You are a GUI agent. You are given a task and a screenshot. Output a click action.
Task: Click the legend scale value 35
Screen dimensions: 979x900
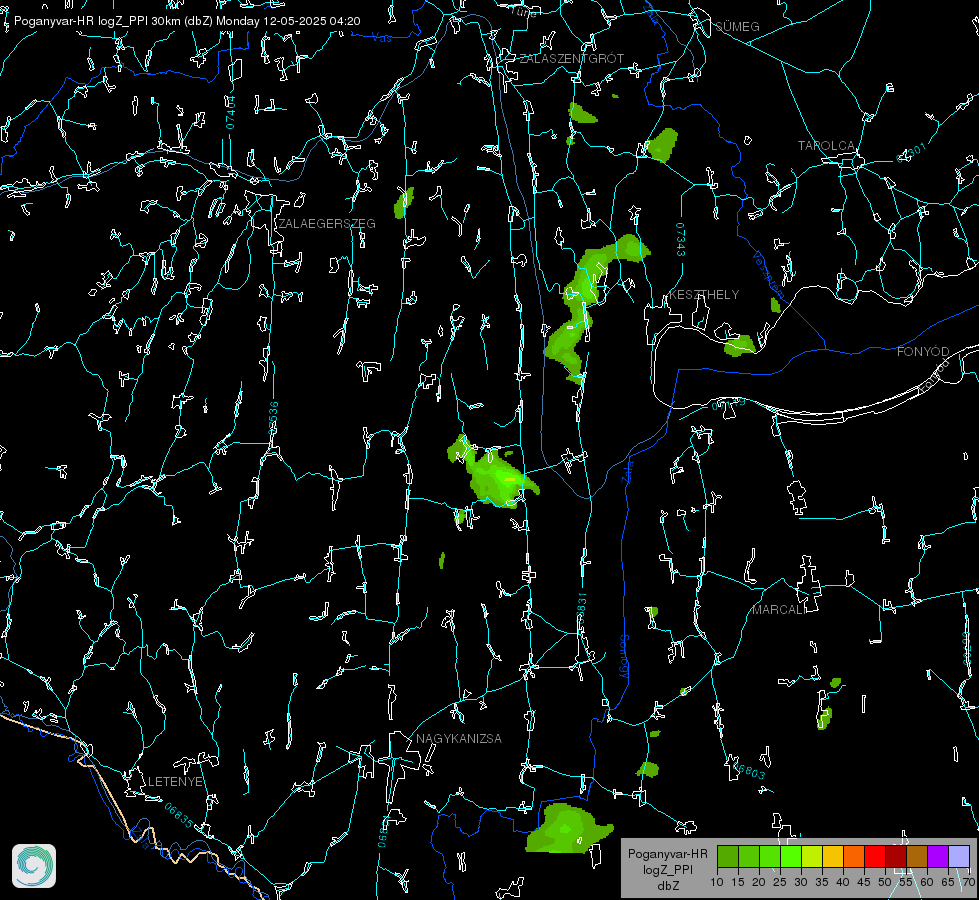pos(822,882)
